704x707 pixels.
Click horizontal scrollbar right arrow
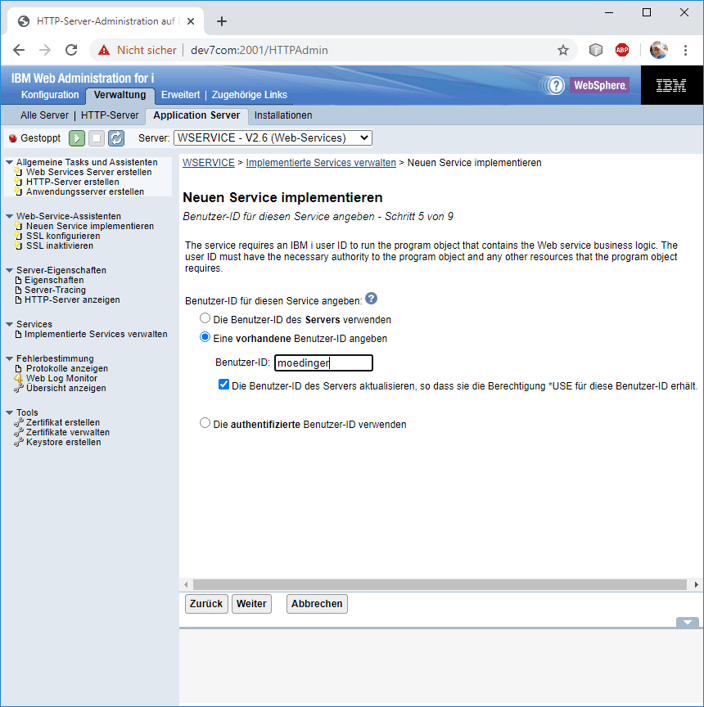696,585
